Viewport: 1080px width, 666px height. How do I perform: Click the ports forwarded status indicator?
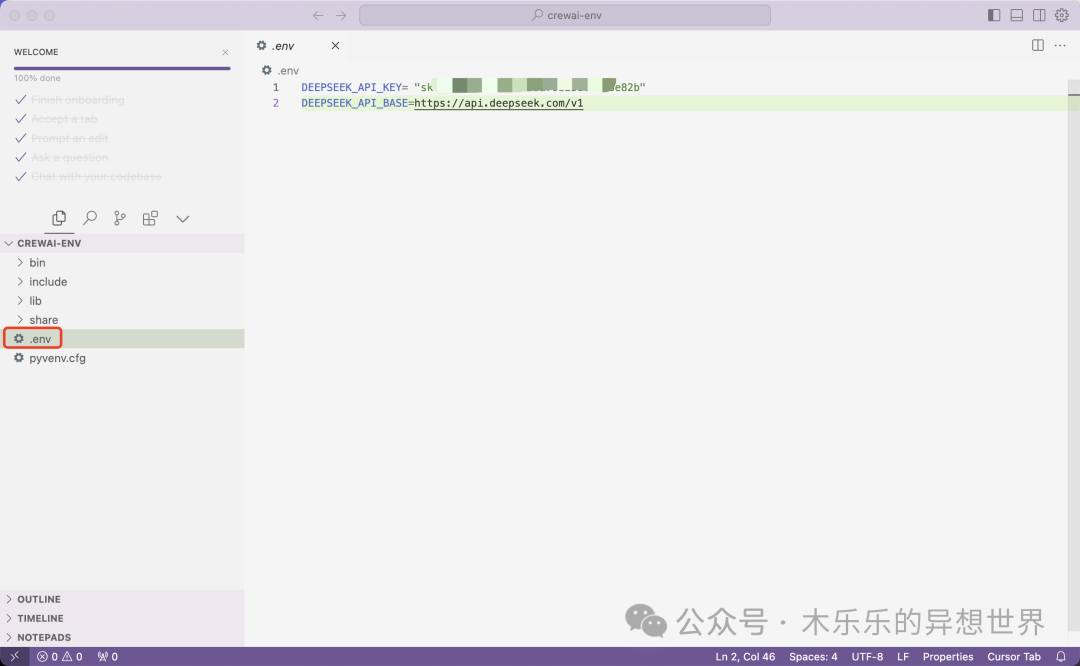pos(107,656)
